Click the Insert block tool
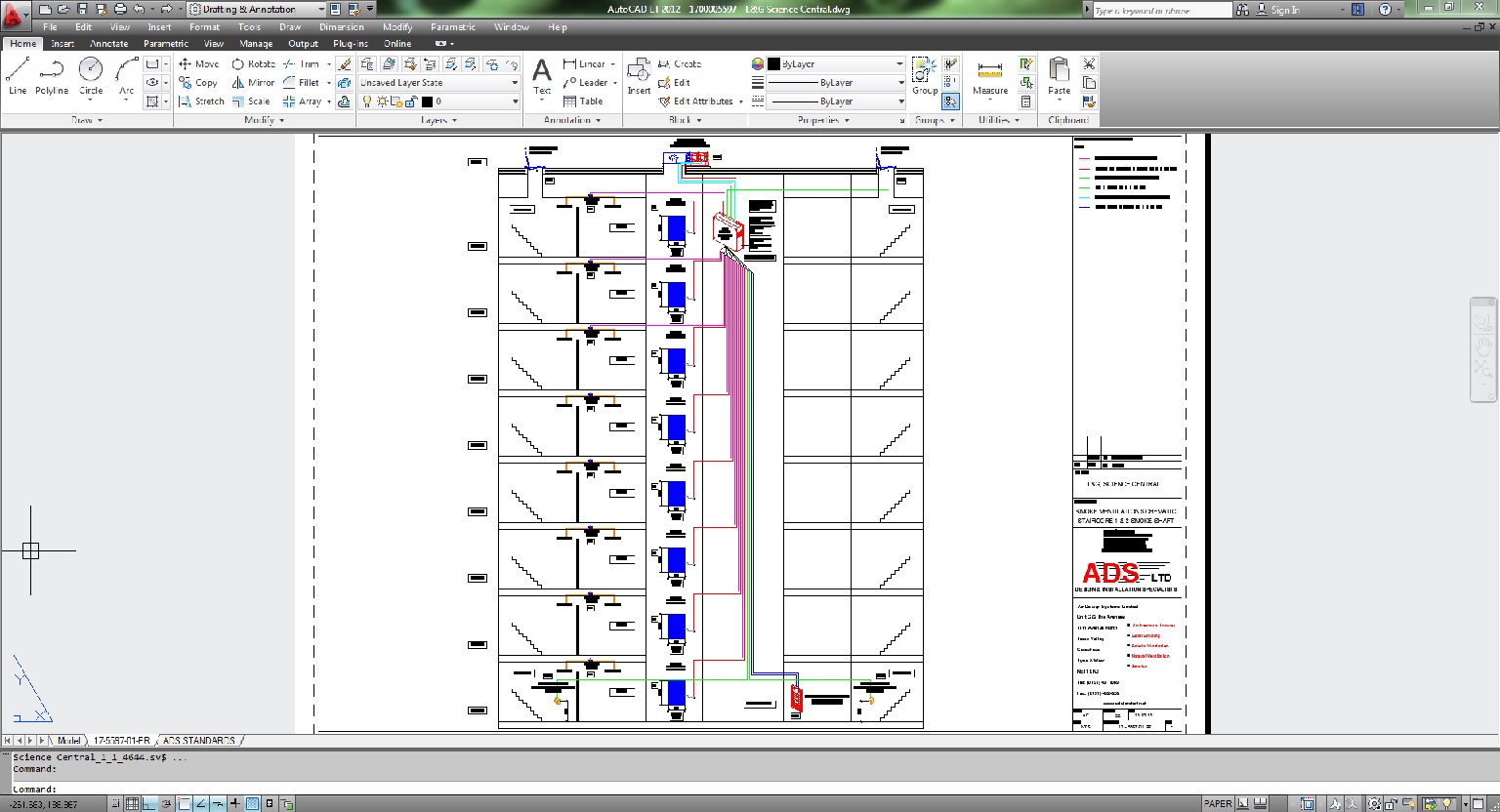Screen dimensions: 1500x812 click(x=639, y=76)
